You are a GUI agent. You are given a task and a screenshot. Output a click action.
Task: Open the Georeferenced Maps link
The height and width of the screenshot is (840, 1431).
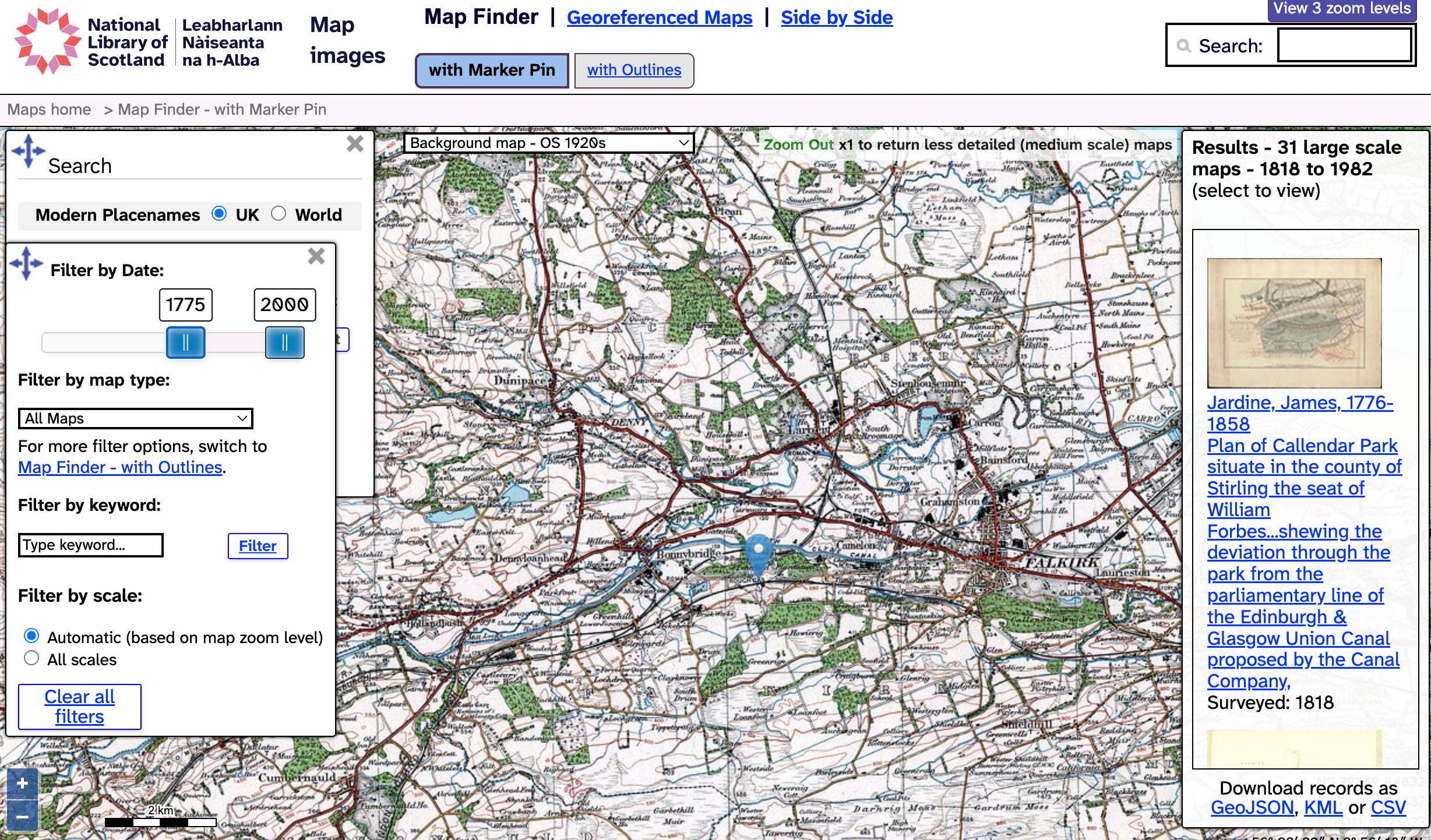click(x=659, y=17)
